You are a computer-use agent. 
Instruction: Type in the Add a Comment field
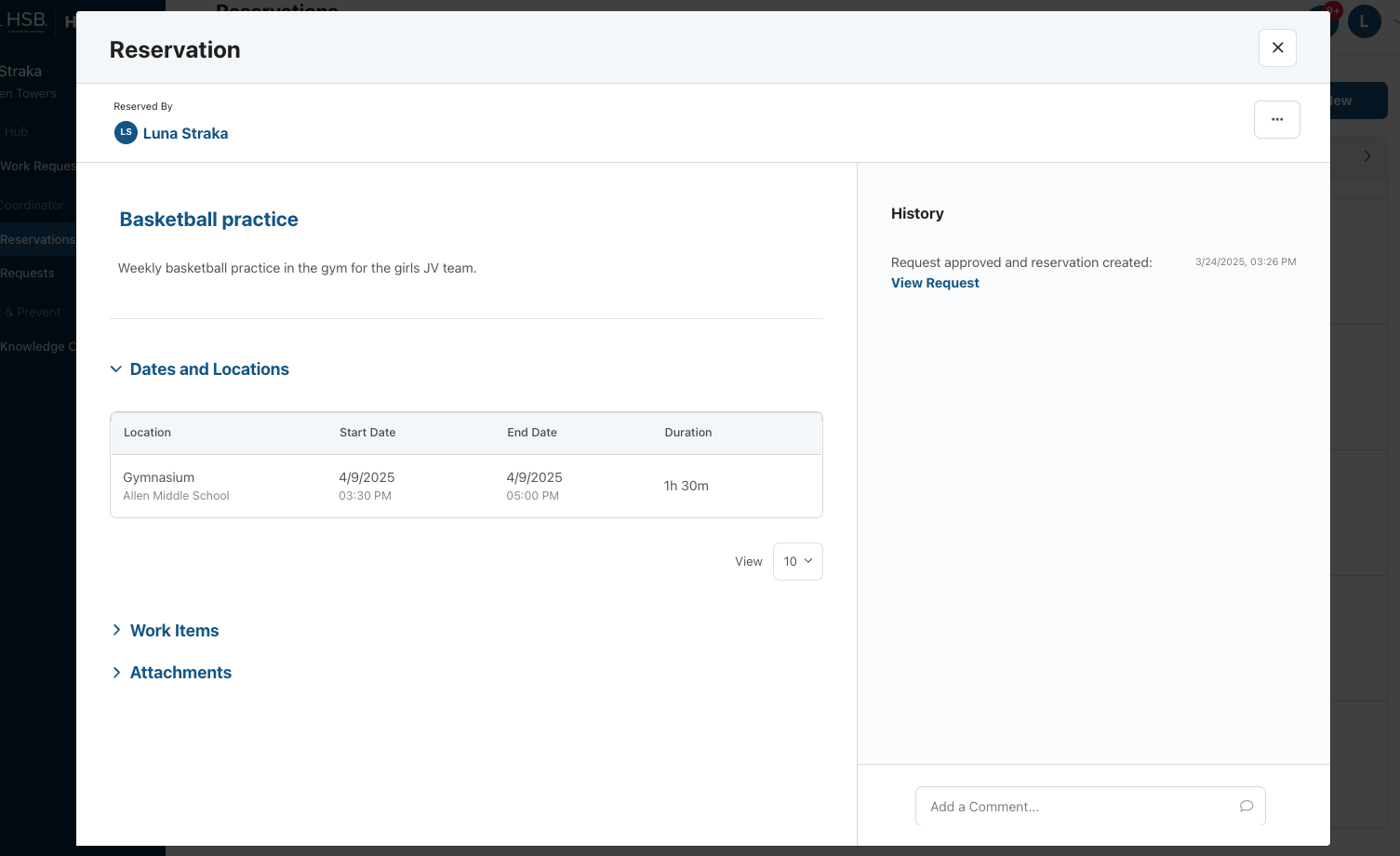1079,807
